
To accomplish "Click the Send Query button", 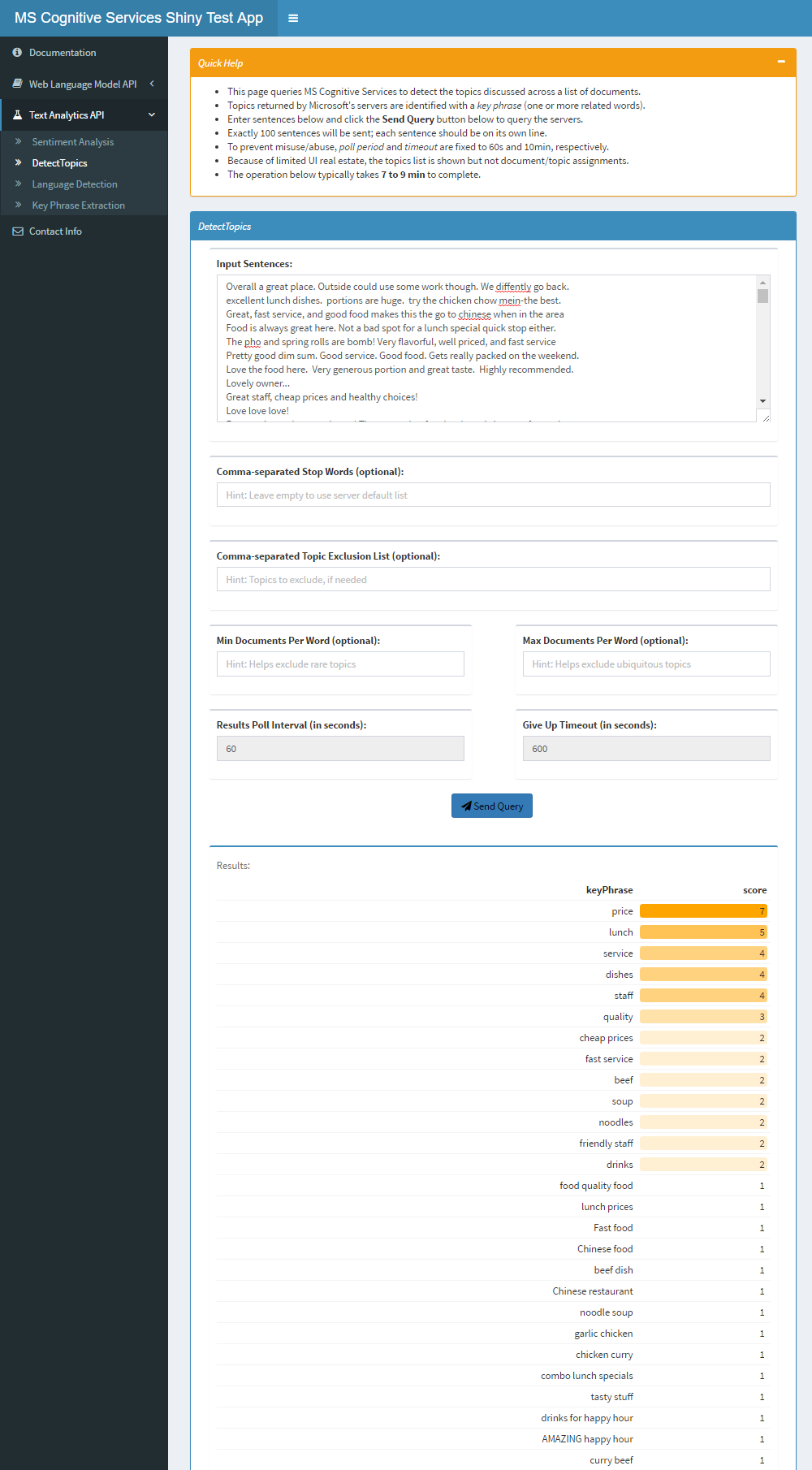I will pyautogui.click(x=492, y=806).
